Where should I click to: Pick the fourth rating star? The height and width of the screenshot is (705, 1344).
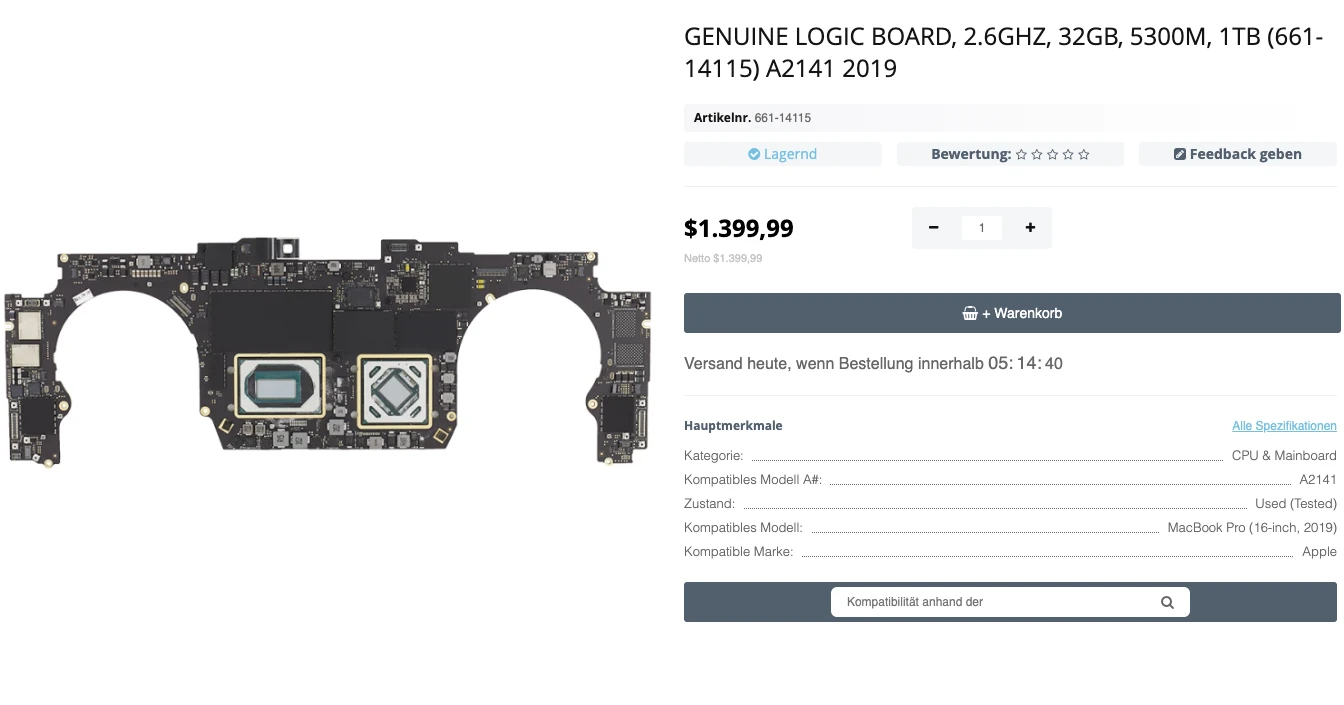pyautogui.click(x=1068, y=155)
